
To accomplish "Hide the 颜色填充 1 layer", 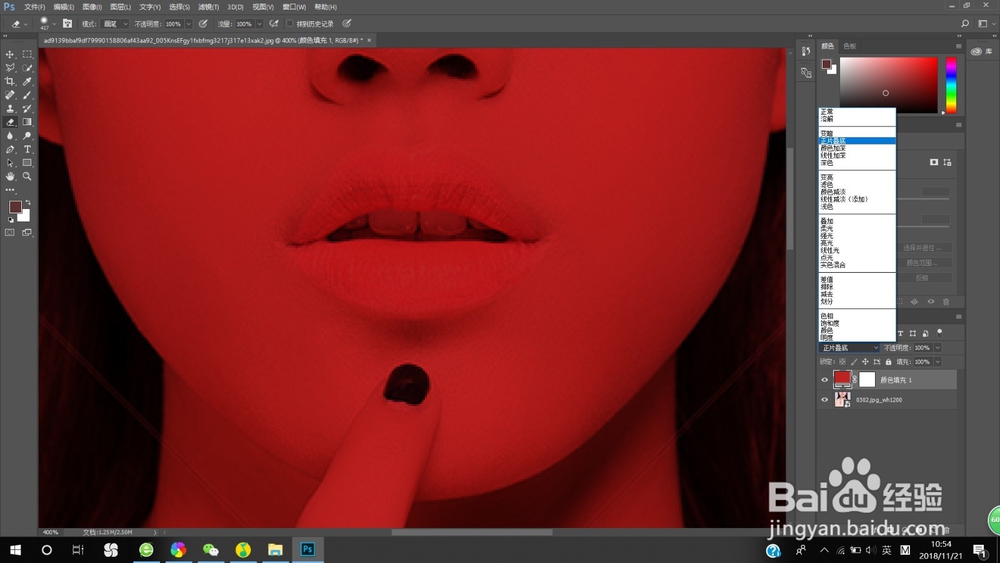I will (824, 380).
